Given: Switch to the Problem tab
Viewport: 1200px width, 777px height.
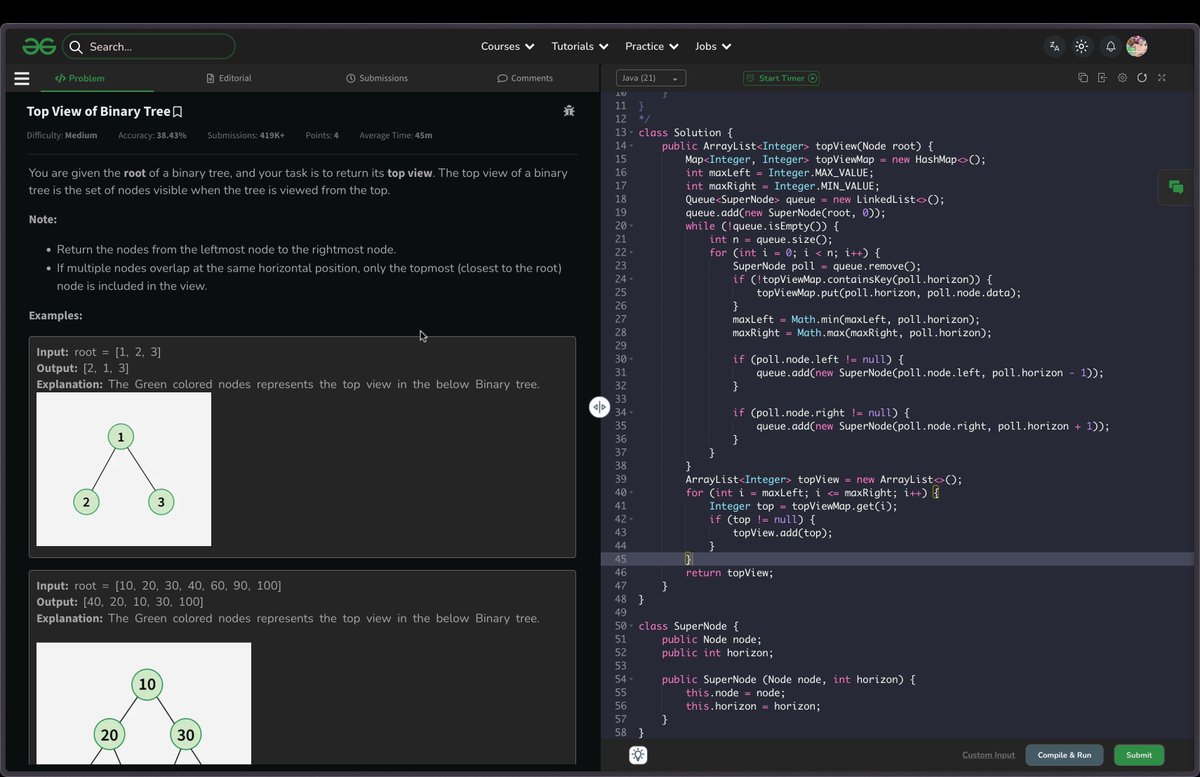Looking at the screenshot, I should point(79,78).
